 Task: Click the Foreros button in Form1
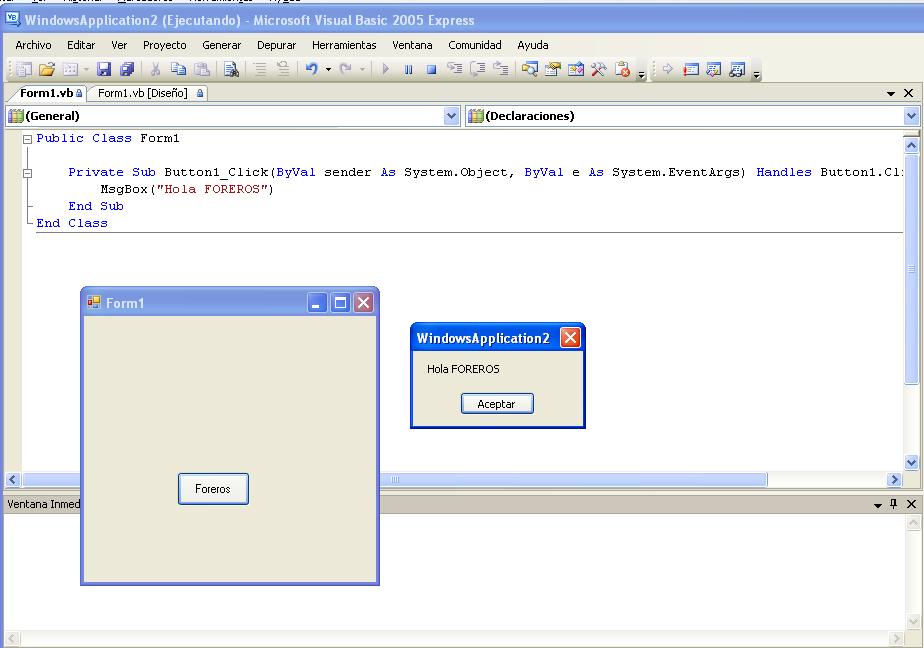pyautogui.click(x=213, y=489)
